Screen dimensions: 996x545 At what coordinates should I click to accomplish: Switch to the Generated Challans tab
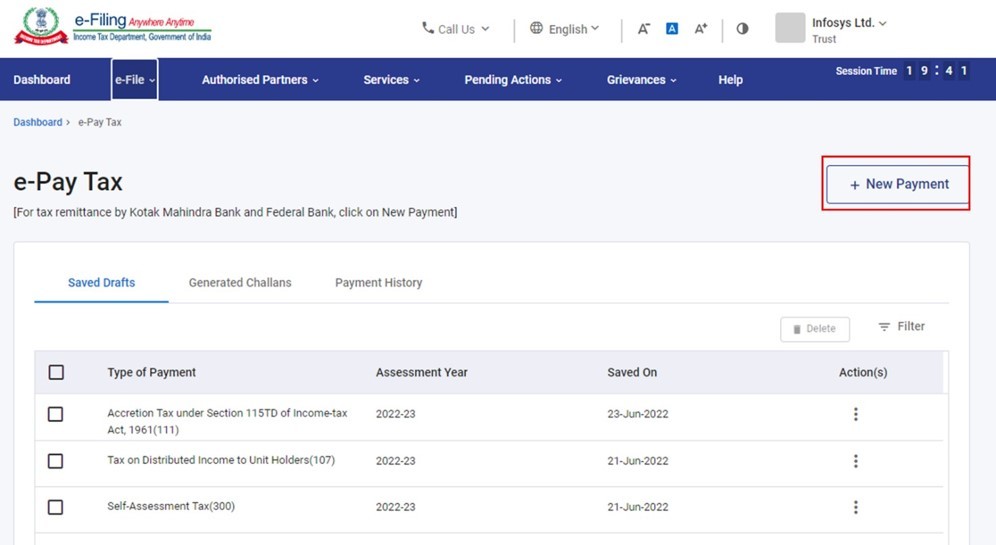pyautogui.click(x=240, y=283)
